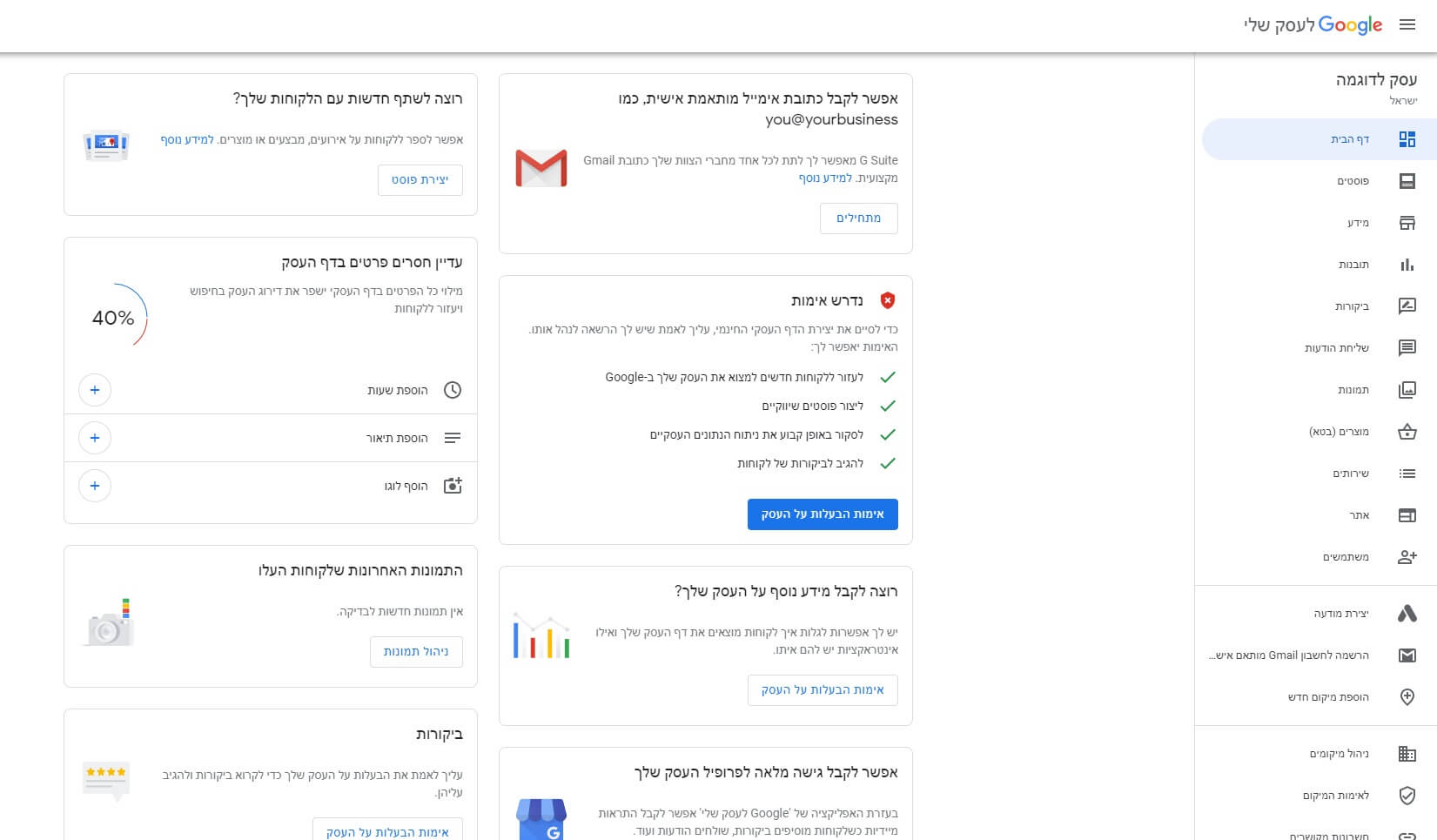
Task: Click the basket icon beside מוצרים (בטא)
Action: coord(1407,432)
